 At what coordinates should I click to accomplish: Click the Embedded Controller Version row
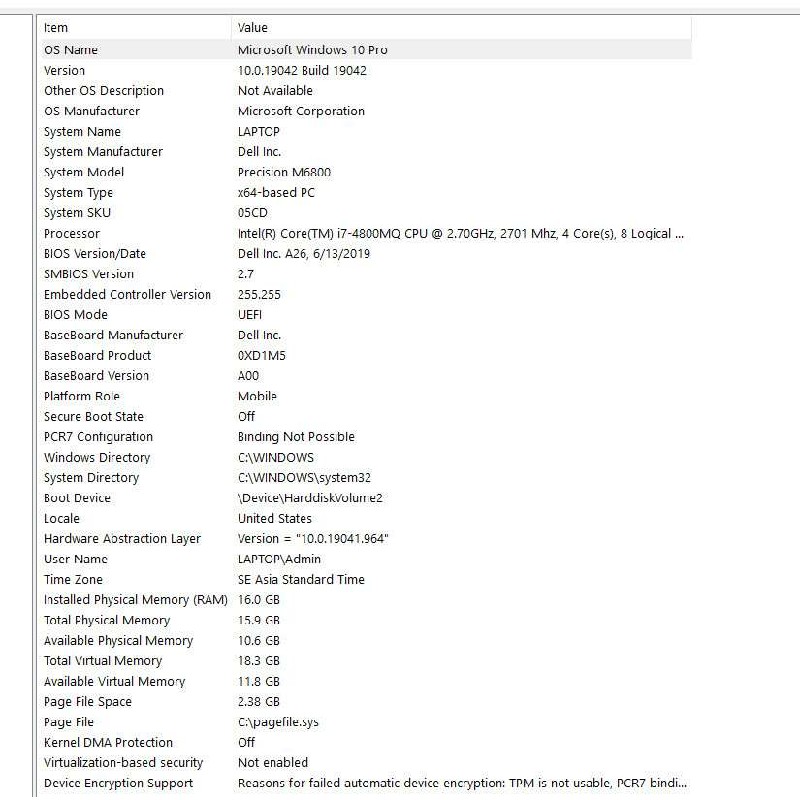click(x=366, y=294)
